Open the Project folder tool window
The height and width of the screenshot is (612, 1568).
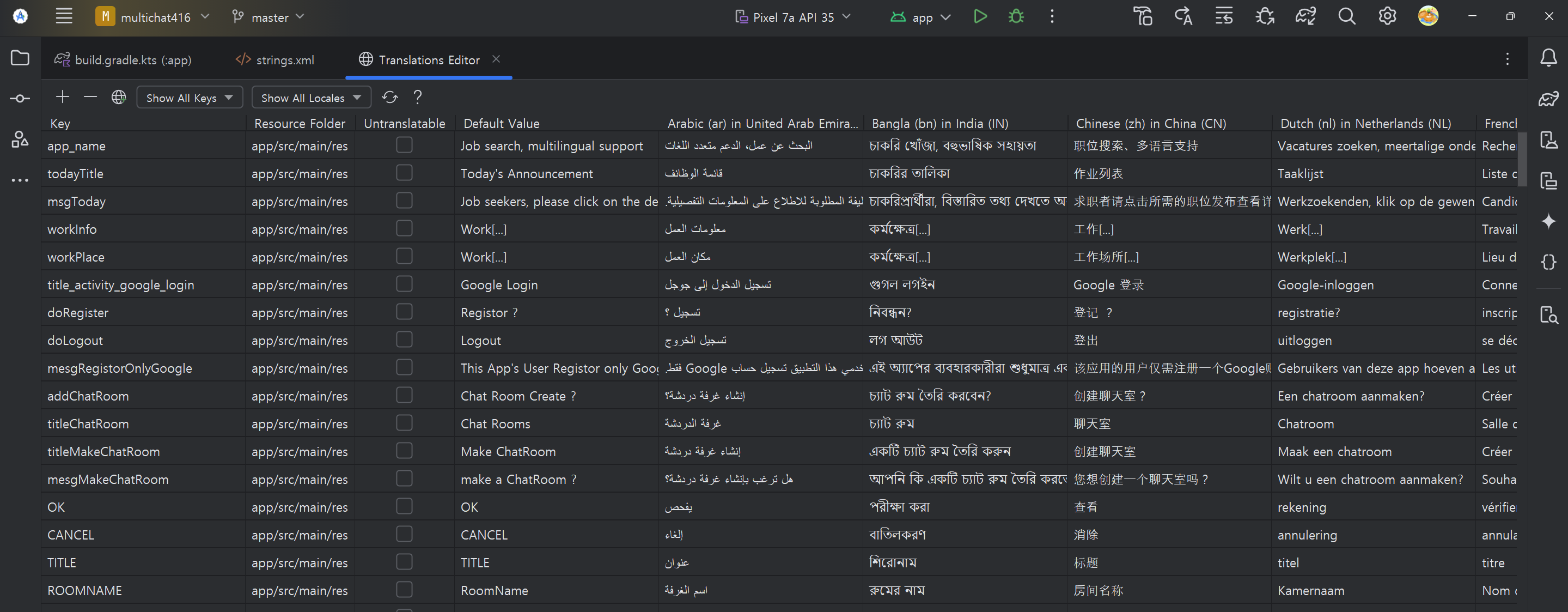[x=20, y=58]
